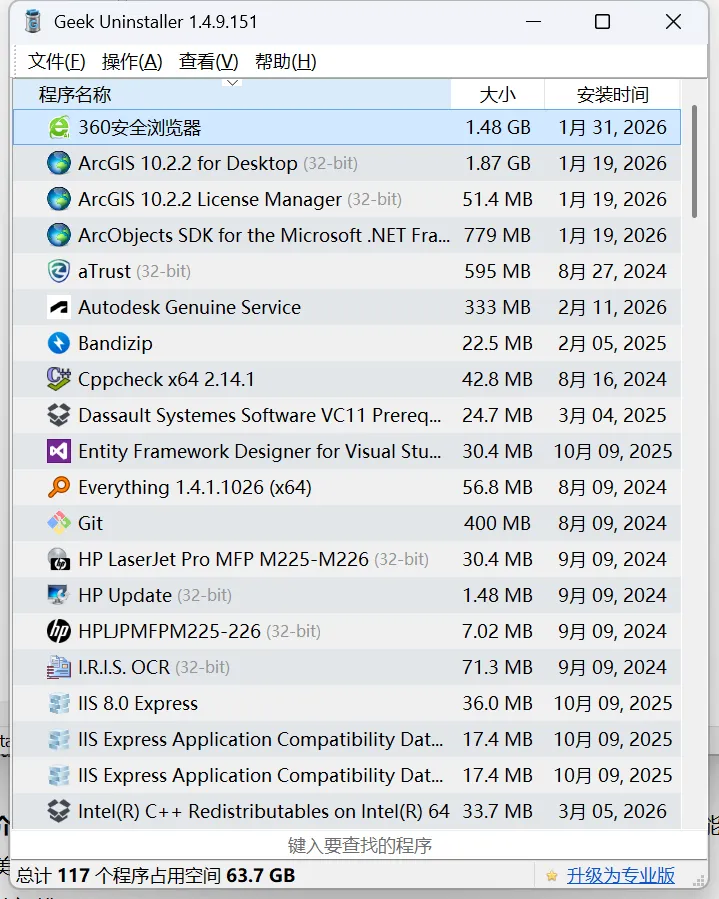This screenshot has height=899, width=719.
Task: Click the Git colorful icon
Action: point(58,523)
